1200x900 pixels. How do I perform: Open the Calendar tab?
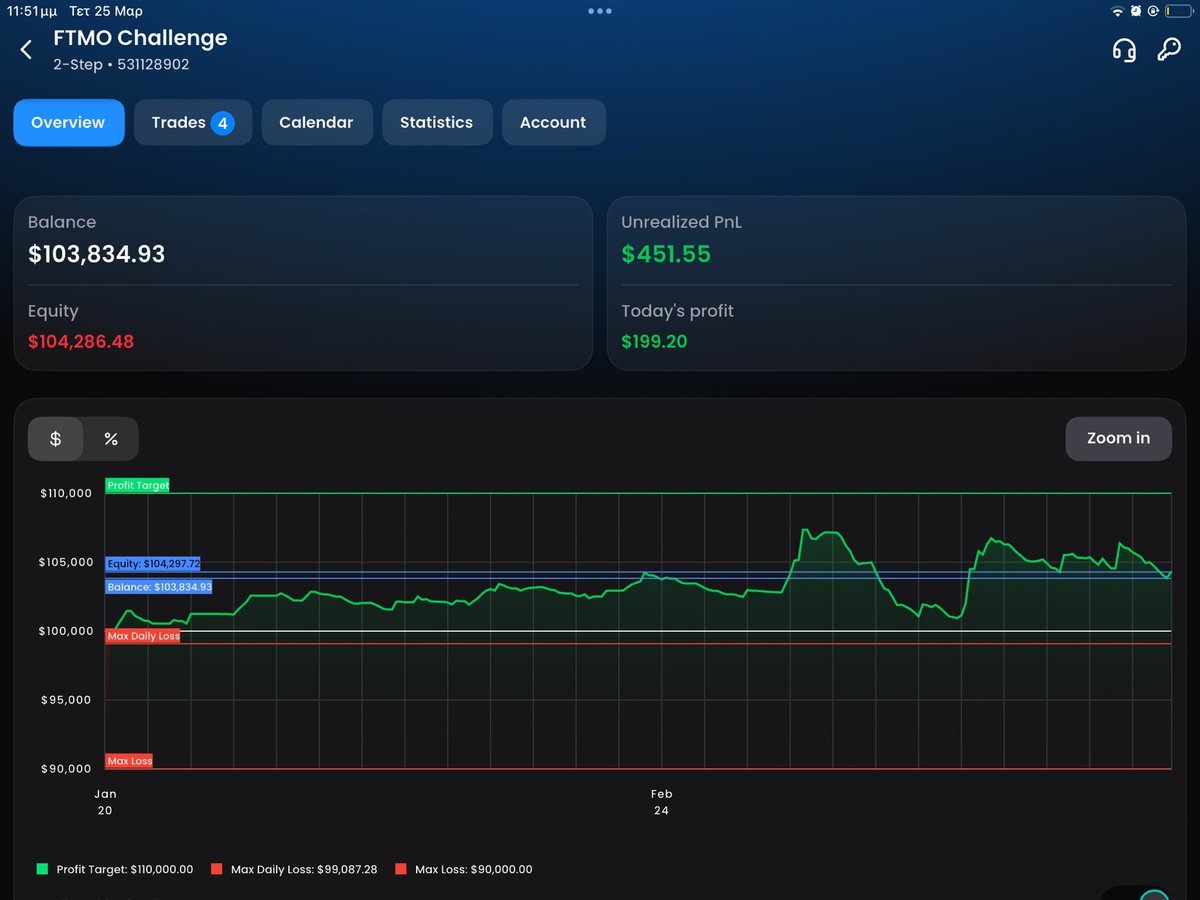click(x=316, y=123)
